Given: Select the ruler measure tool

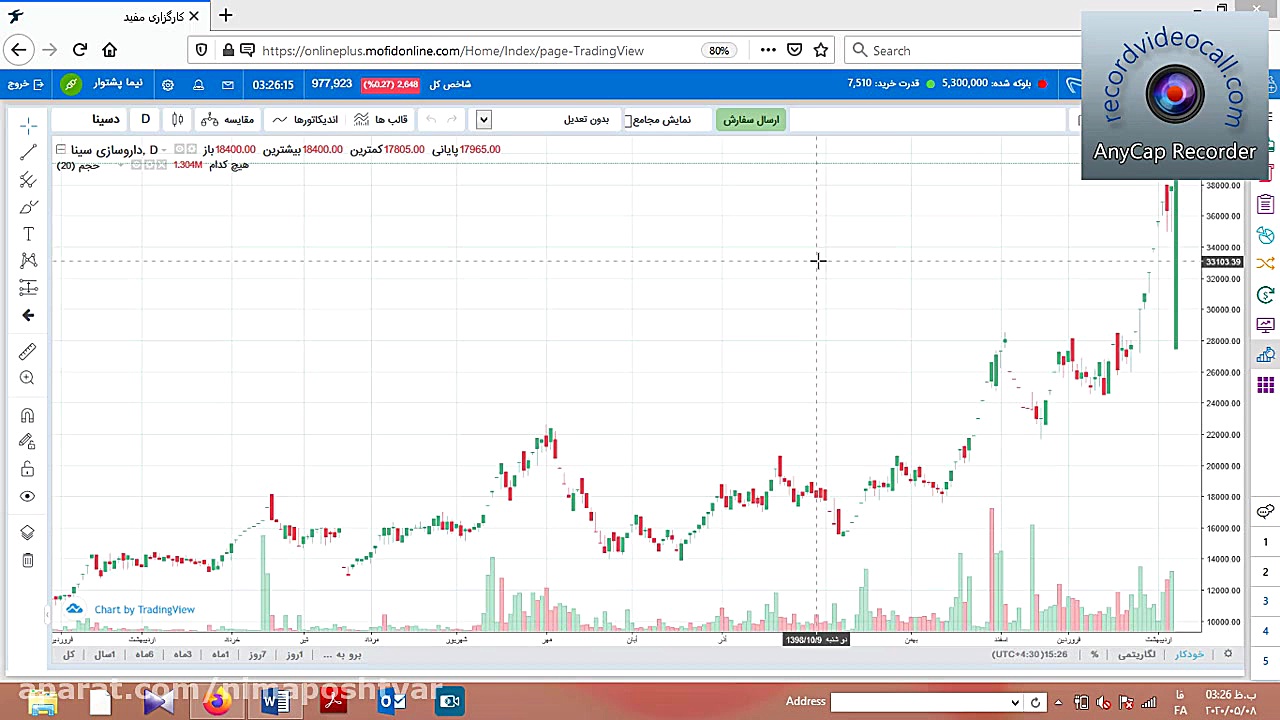Looking at the screenshot, I should 28,351.
